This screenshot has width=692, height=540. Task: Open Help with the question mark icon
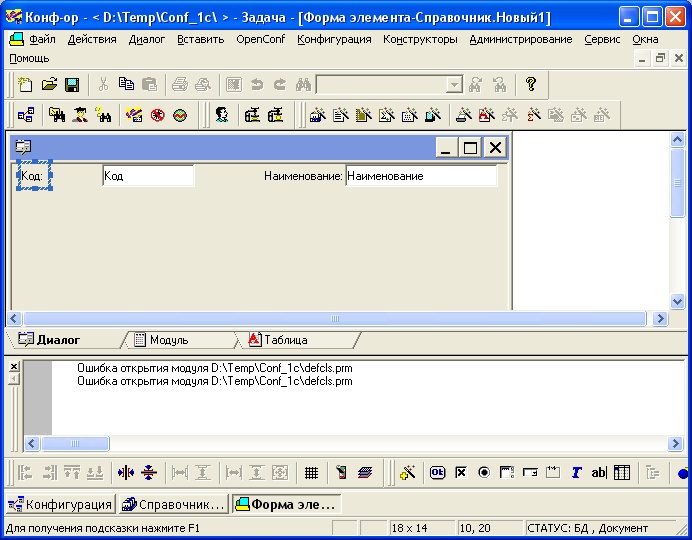(531, 86)
